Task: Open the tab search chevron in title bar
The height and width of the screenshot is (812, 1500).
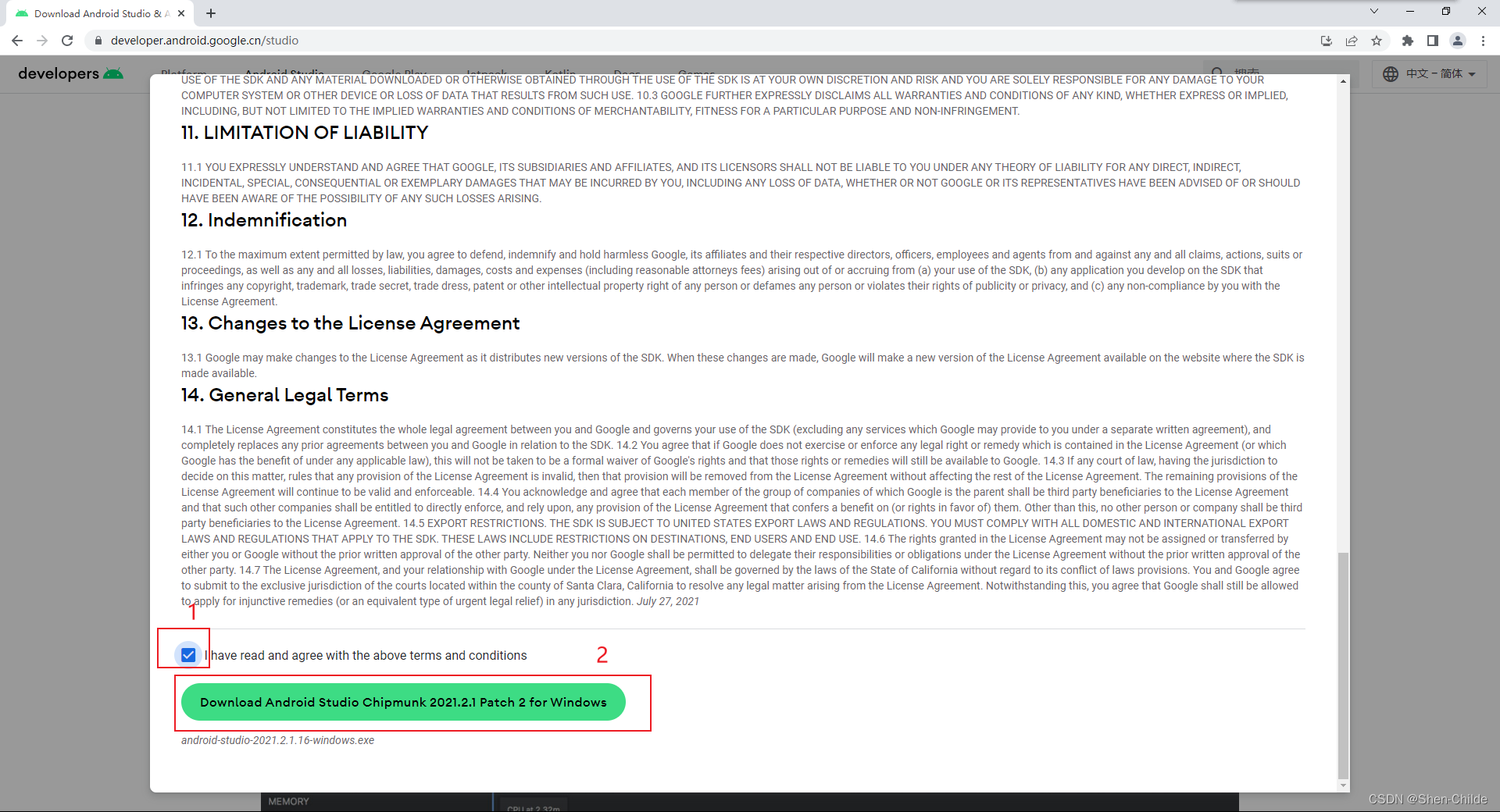Action: click(x=1374, y=11)
